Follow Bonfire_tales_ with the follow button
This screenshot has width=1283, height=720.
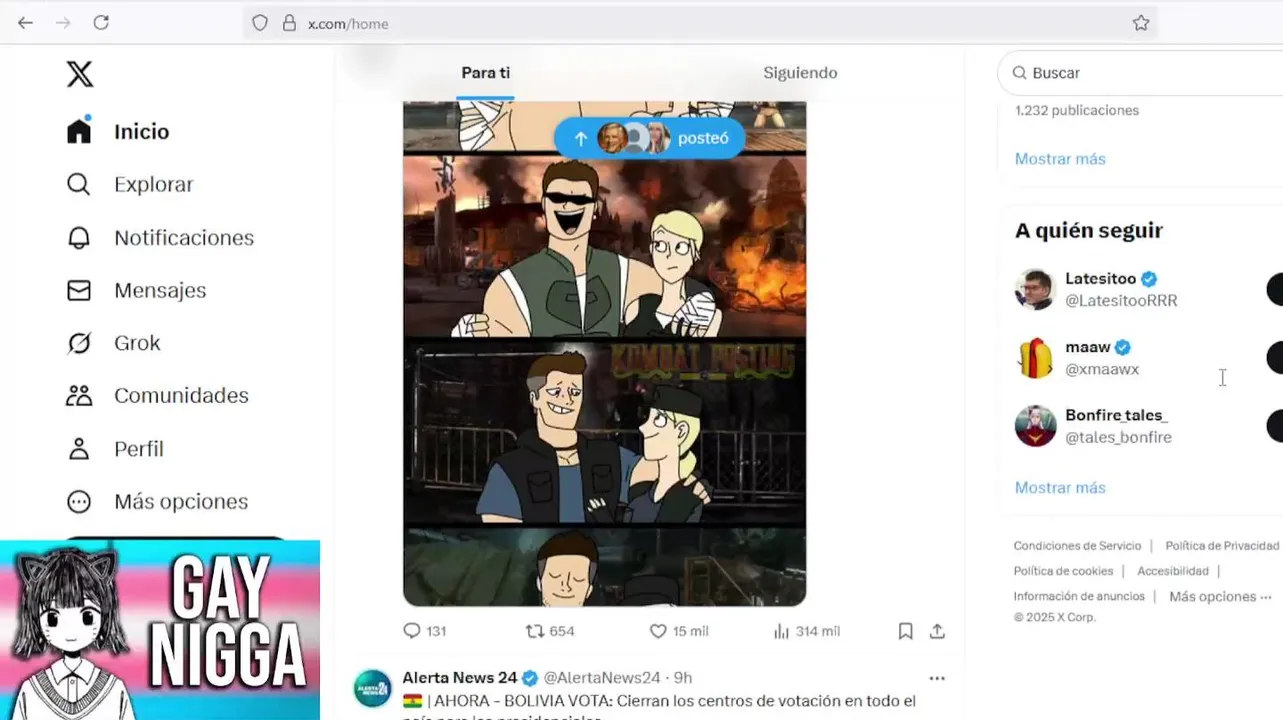(1275, 426)
